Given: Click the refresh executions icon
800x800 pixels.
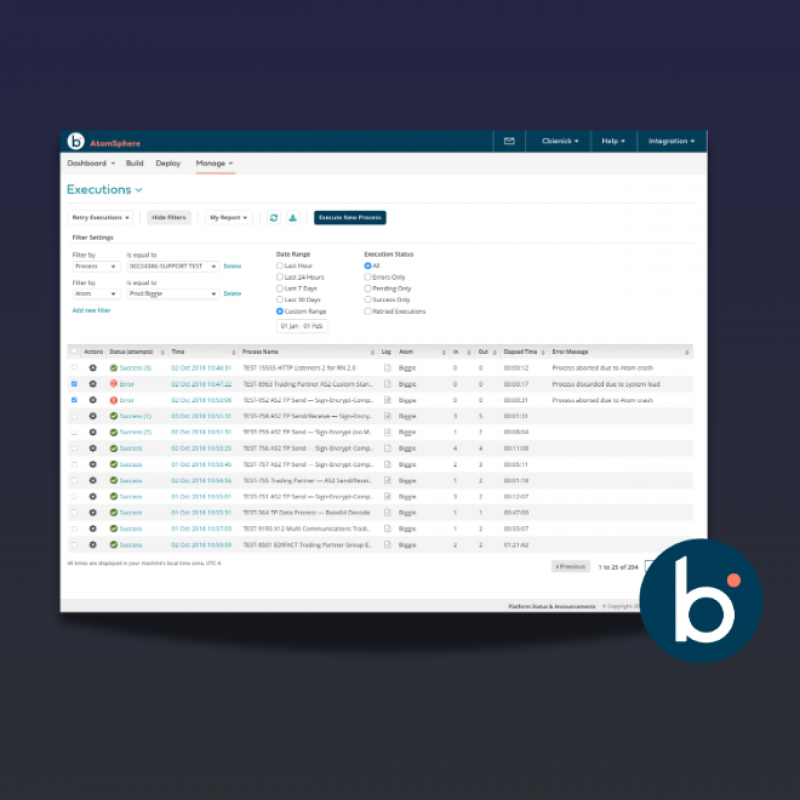Looking at the screenshot, I should click(274, 217).
